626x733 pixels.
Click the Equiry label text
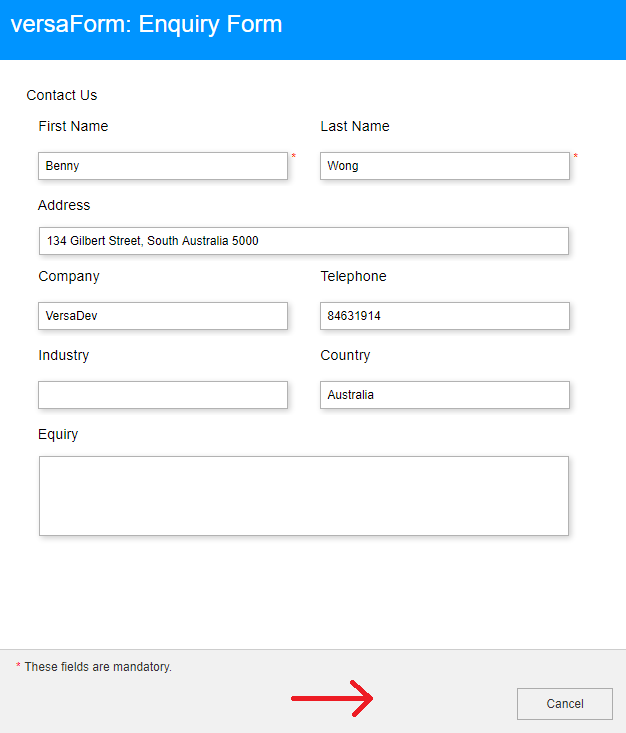(58, 434)
